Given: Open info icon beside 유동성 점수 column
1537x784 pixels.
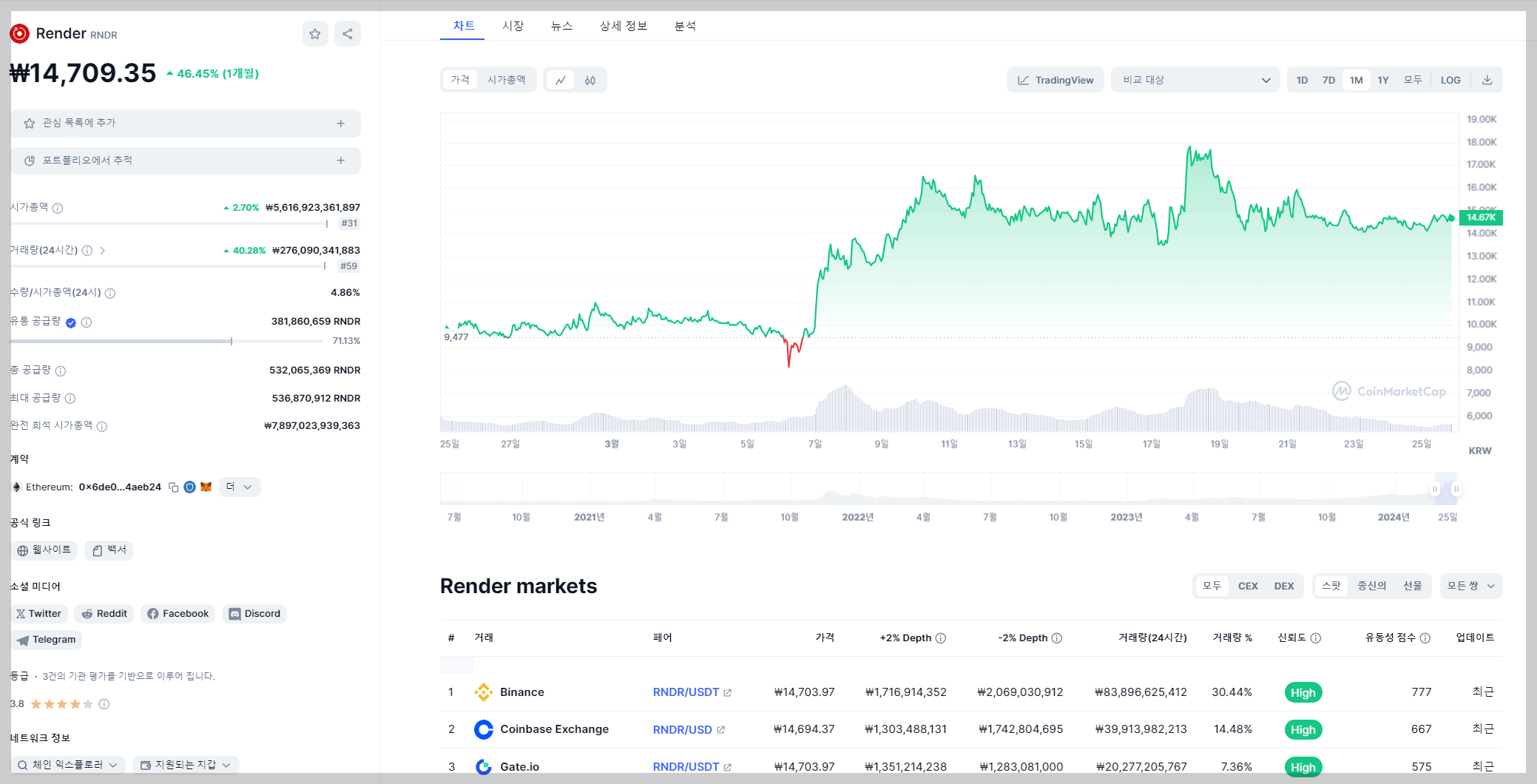Looking at the screenshot, I should pos(1425,638).
